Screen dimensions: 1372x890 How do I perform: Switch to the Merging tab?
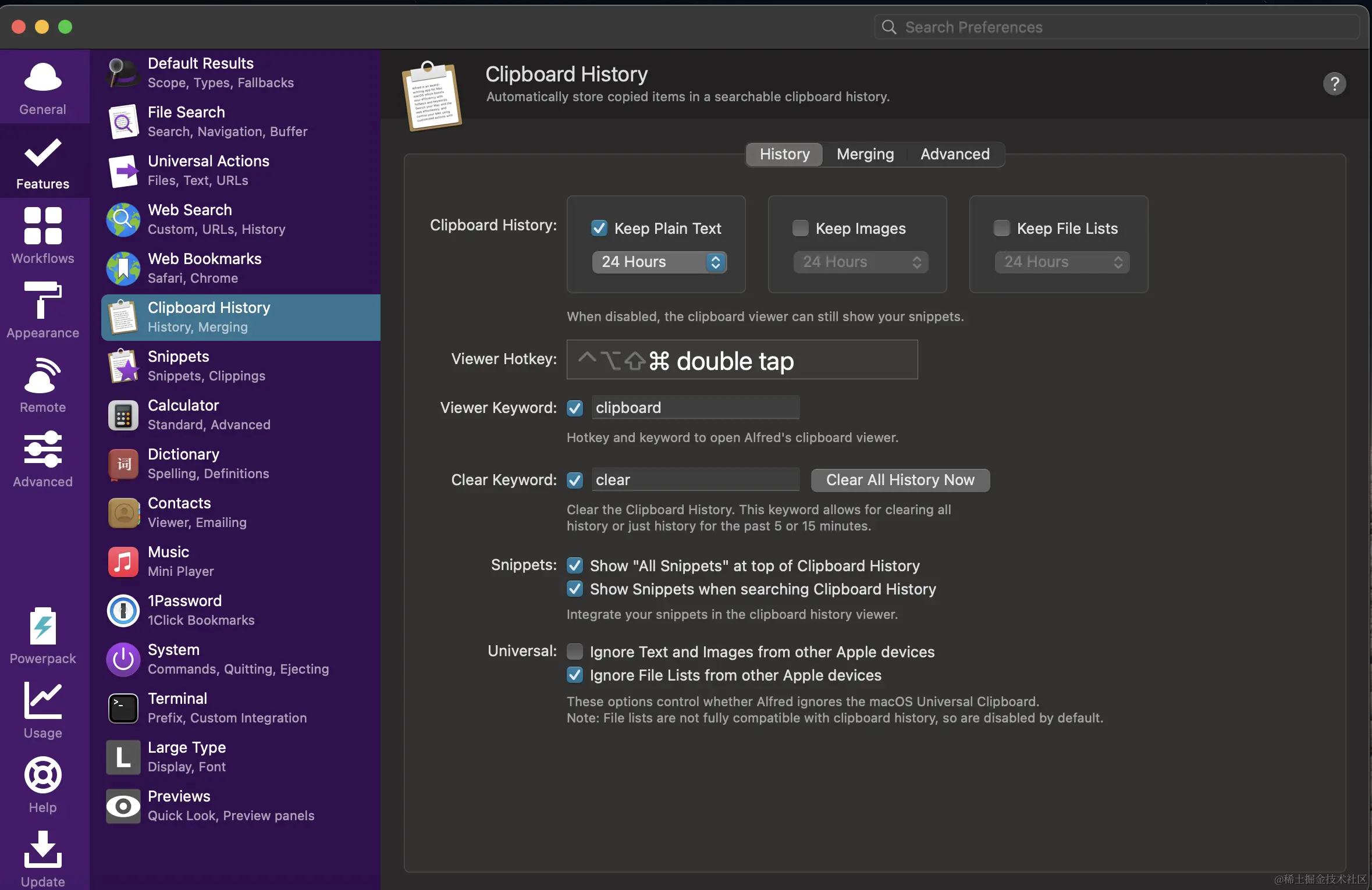(865, 154)
